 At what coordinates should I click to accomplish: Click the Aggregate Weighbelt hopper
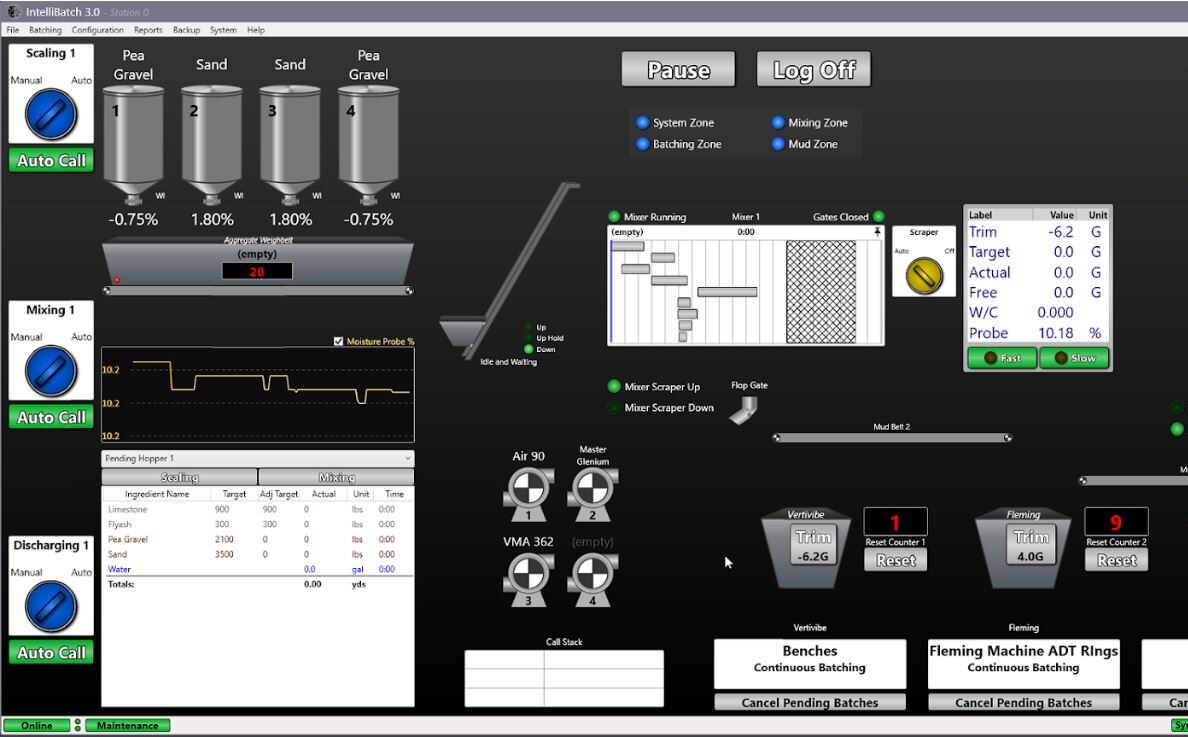tap(258, 262)
